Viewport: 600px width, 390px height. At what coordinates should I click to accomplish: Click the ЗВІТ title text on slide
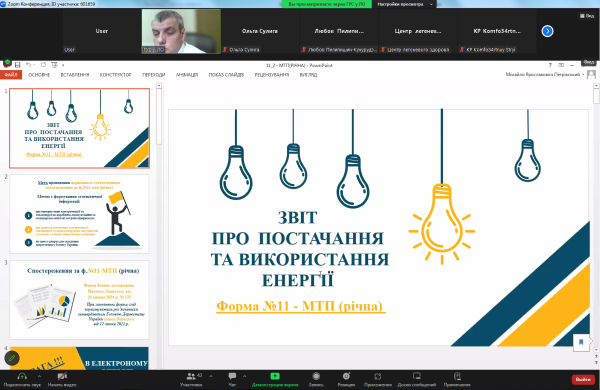coord(297,217)
